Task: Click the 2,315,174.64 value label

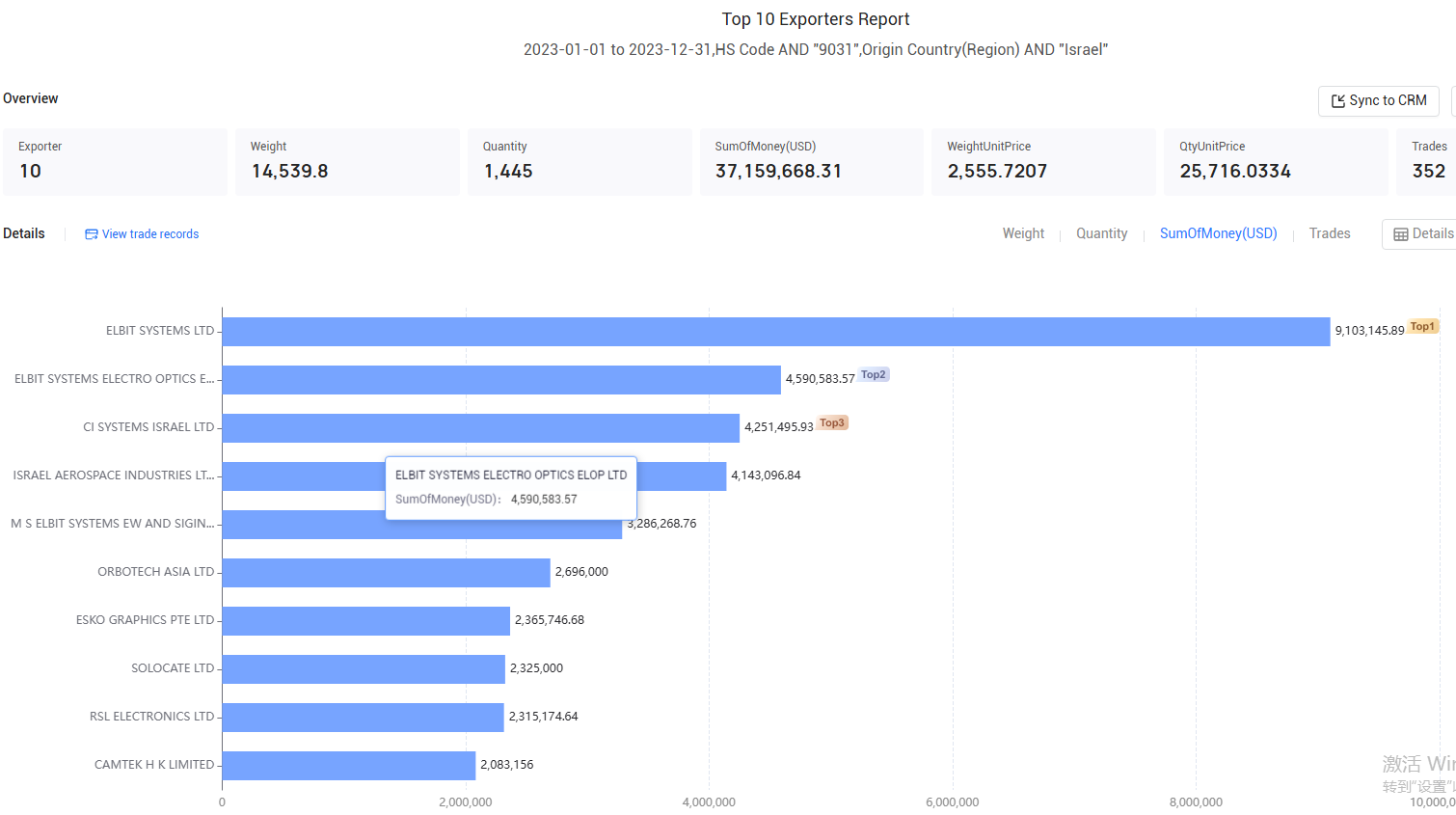Action: tap(544, 717)
